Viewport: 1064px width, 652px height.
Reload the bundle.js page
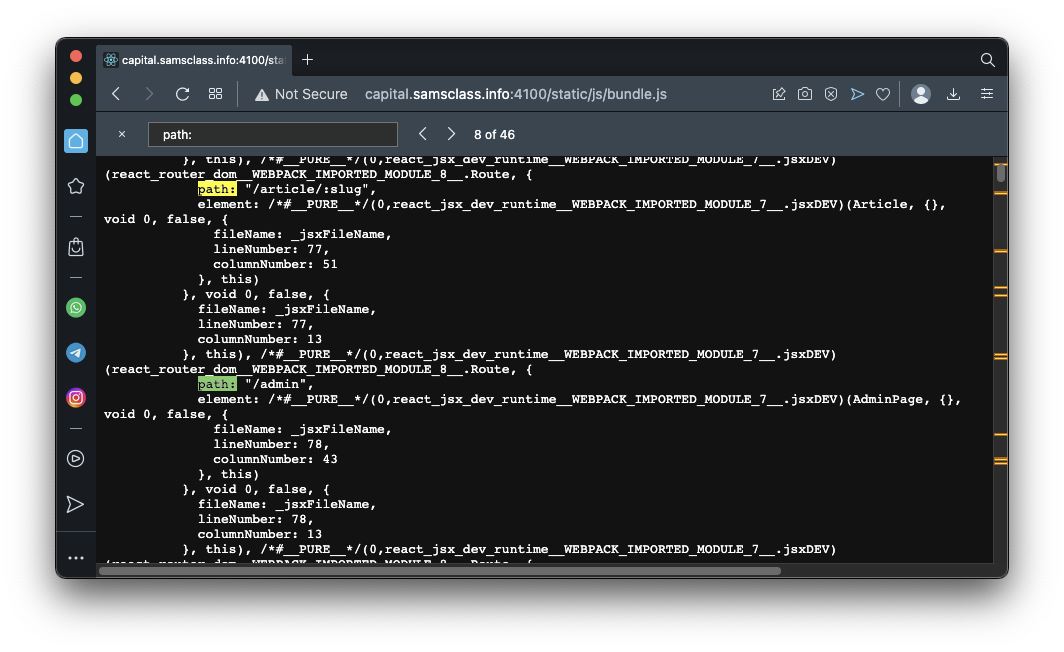click(182, 94)
